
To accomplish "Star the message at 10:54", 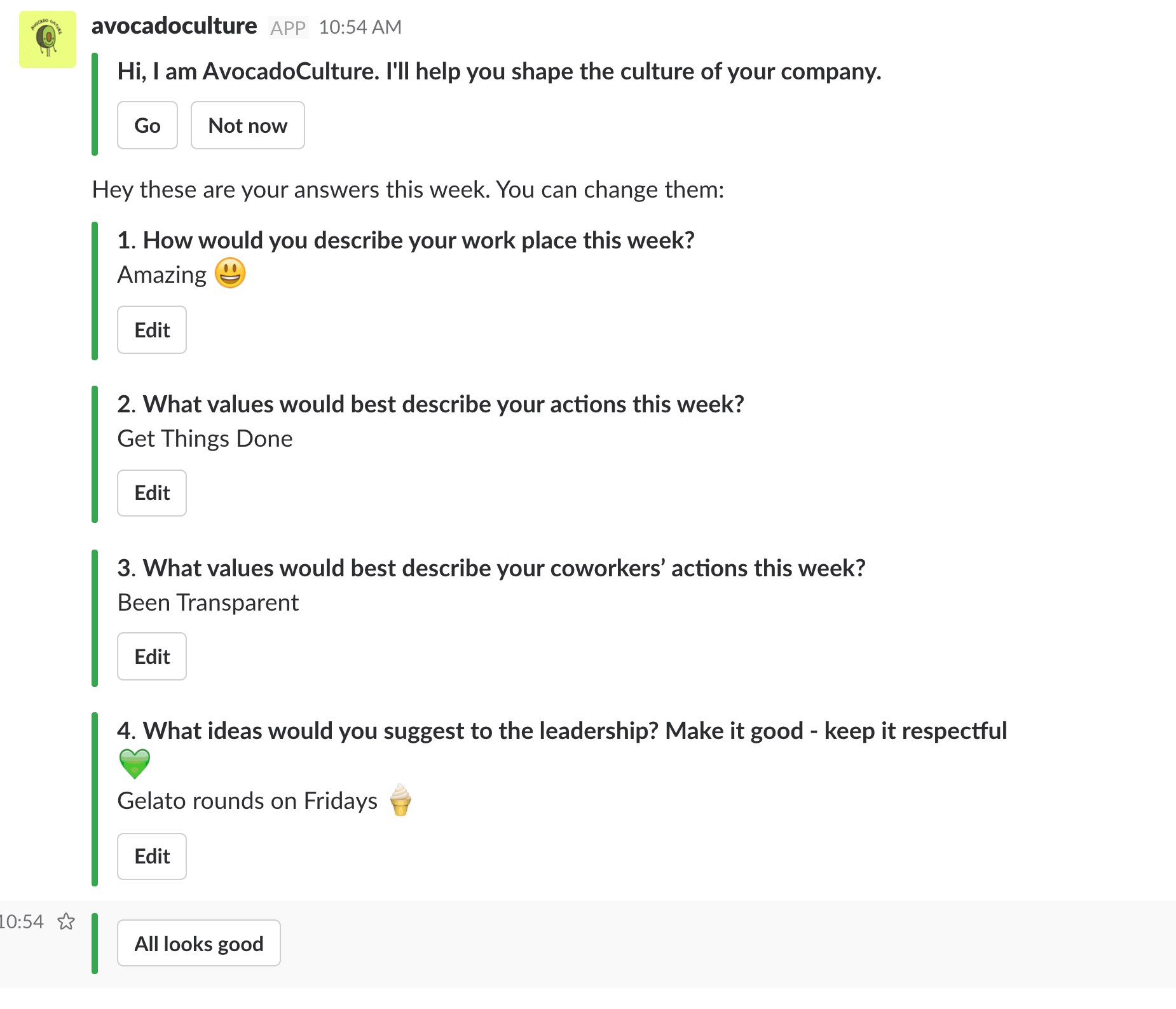I will click(x=66, y=921).
